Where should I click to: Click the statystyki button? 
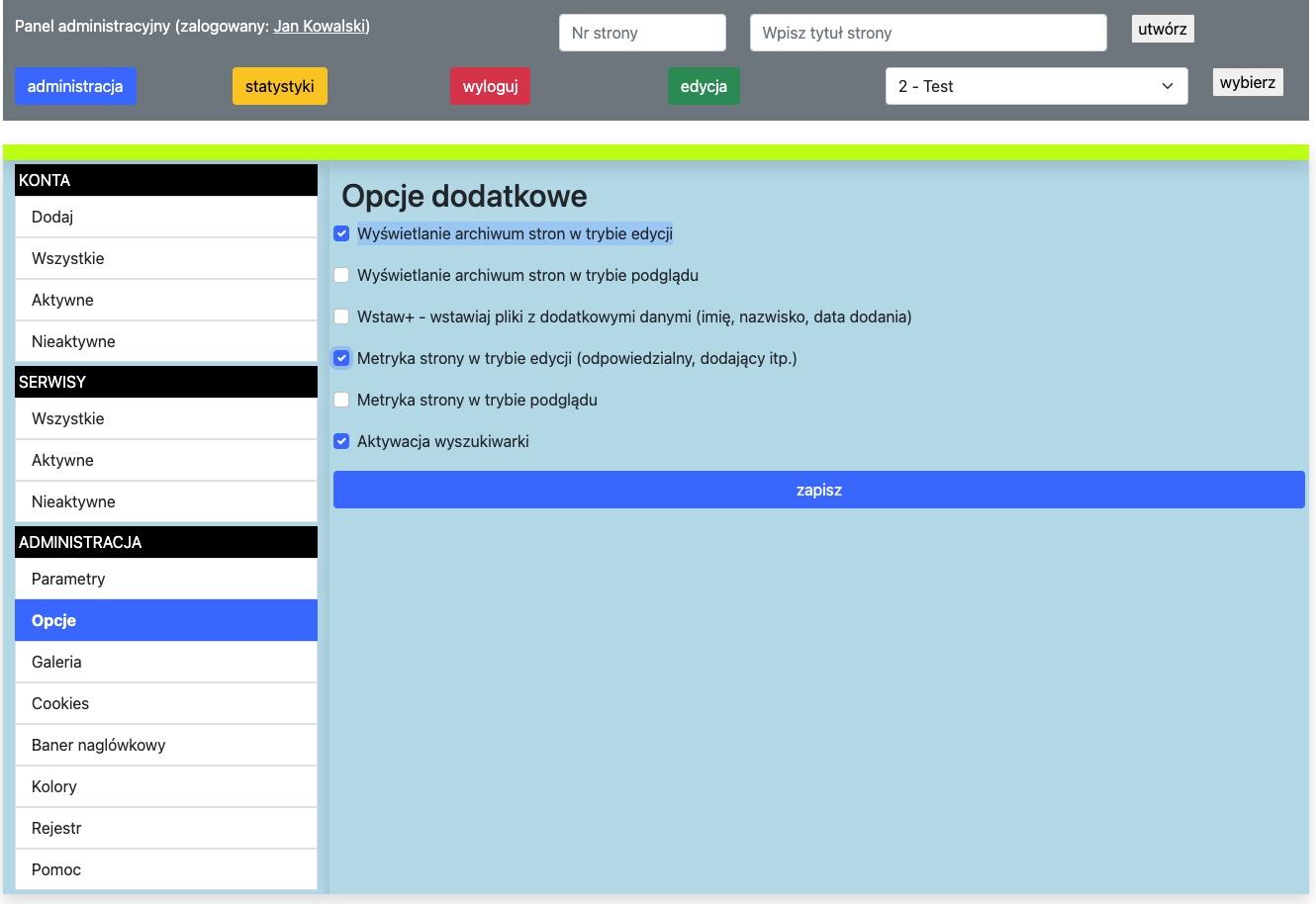[280, 86]
